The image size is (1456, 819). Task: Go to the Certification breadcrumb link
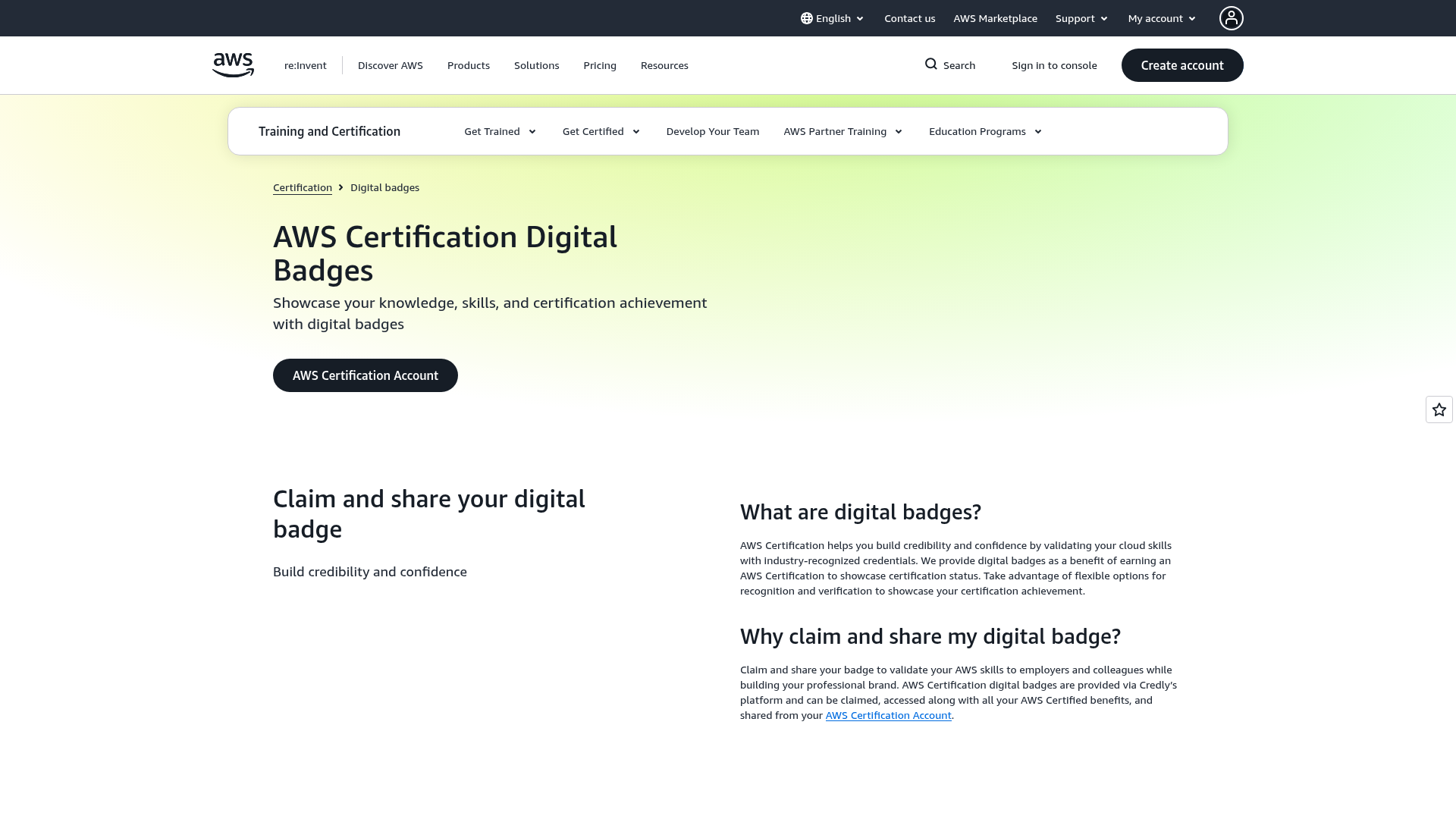tap(303, 187)
